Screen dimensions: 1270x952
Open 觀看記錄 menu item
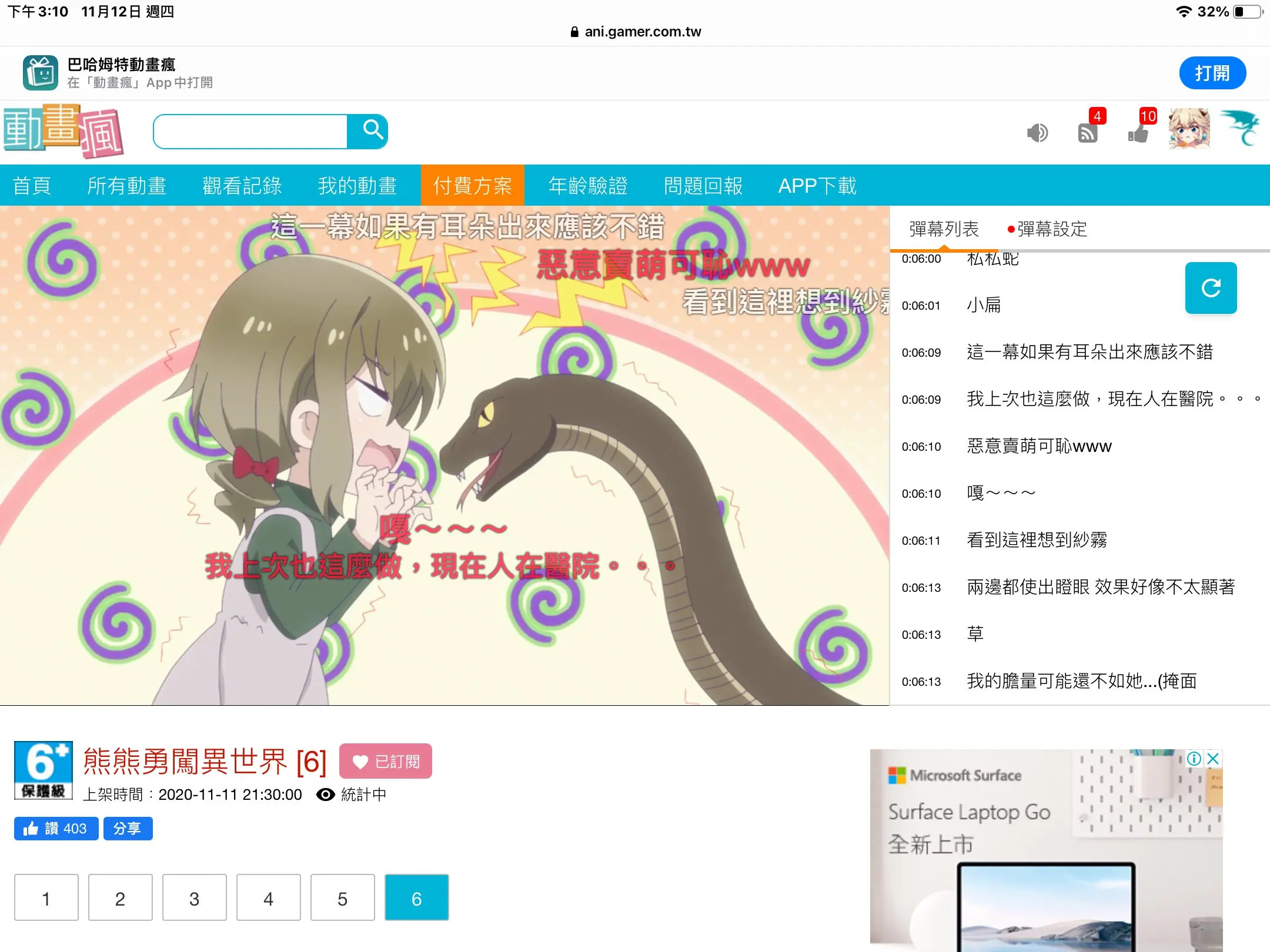pos(242,186)
